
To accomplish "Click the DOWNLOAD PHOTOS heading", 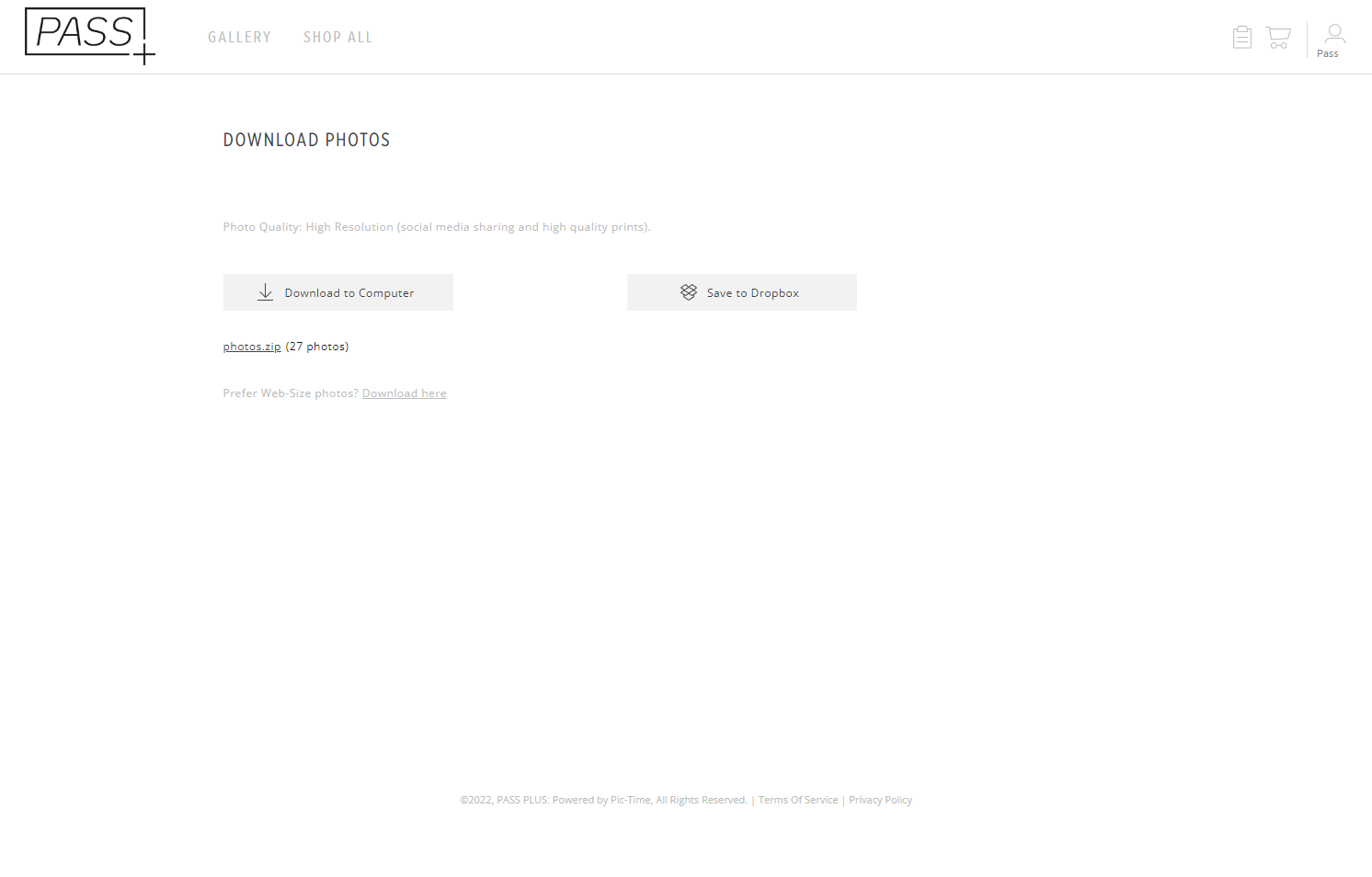I will [307, 140].
